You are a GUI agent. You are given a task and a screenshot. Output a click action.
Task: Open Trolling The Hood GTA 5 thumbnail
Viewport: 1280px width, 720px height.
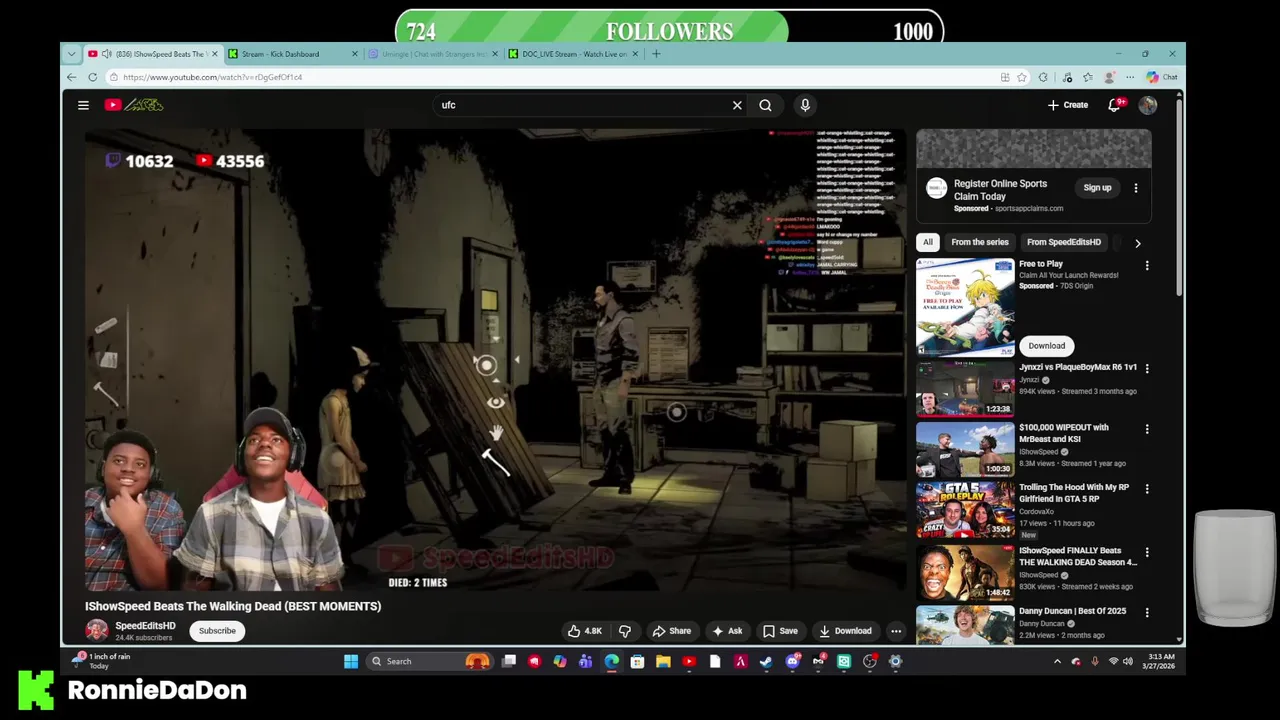[965, 510]
